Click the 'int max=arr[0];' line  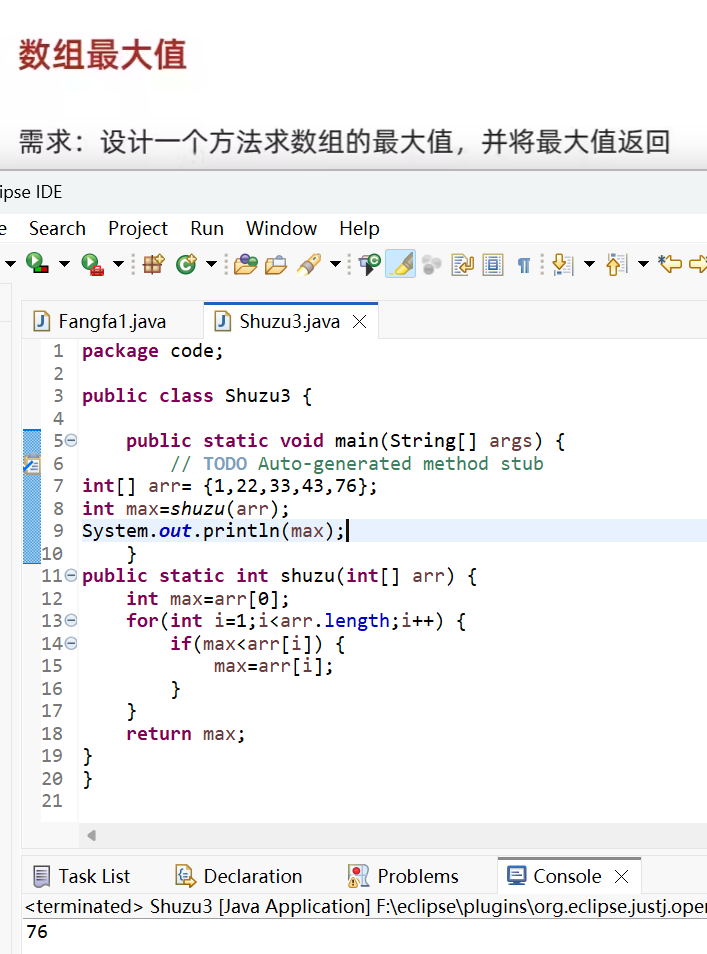207,599
